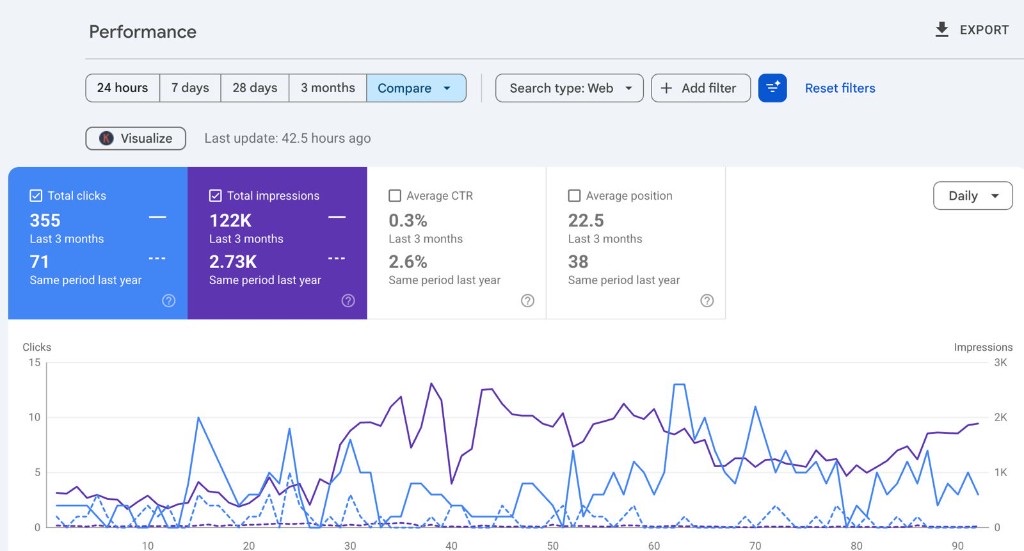Image resolution: width=1024 pixels, height=551 pixels.
Task: Select the 24 hours range tab
Action: (x=122, y=87)
